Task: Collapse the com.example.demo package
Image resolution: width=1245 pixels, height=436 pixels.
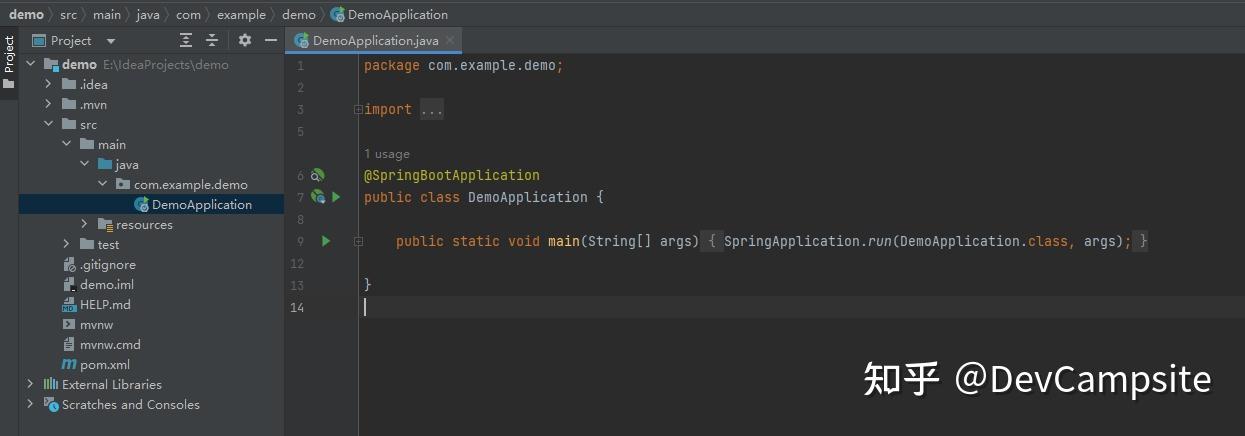Action: click(102, 184)
